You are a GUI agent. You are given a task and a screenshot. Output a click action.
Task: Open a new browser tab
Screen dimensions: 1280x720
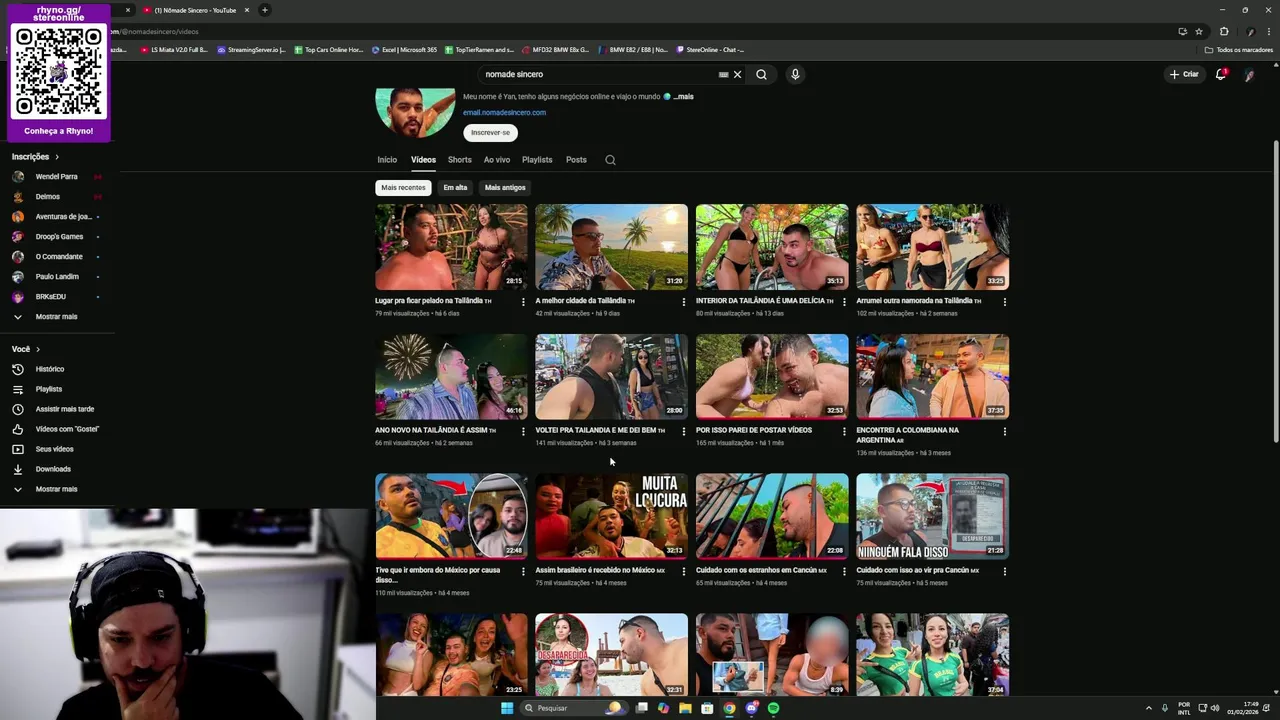[x=265, y=10]
